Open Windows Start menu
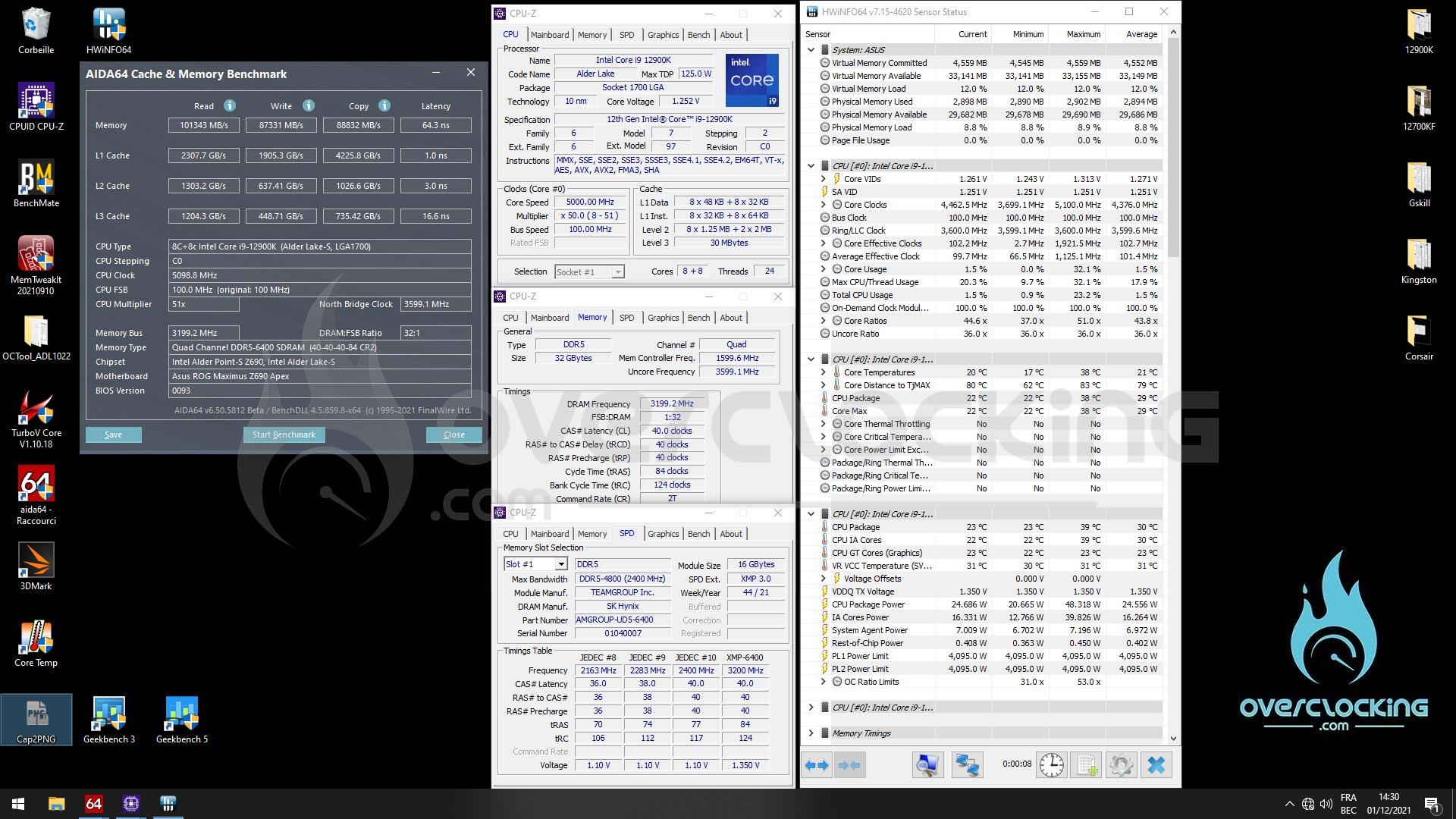Viewport: 1456px width, 819px height. point(18,804)
